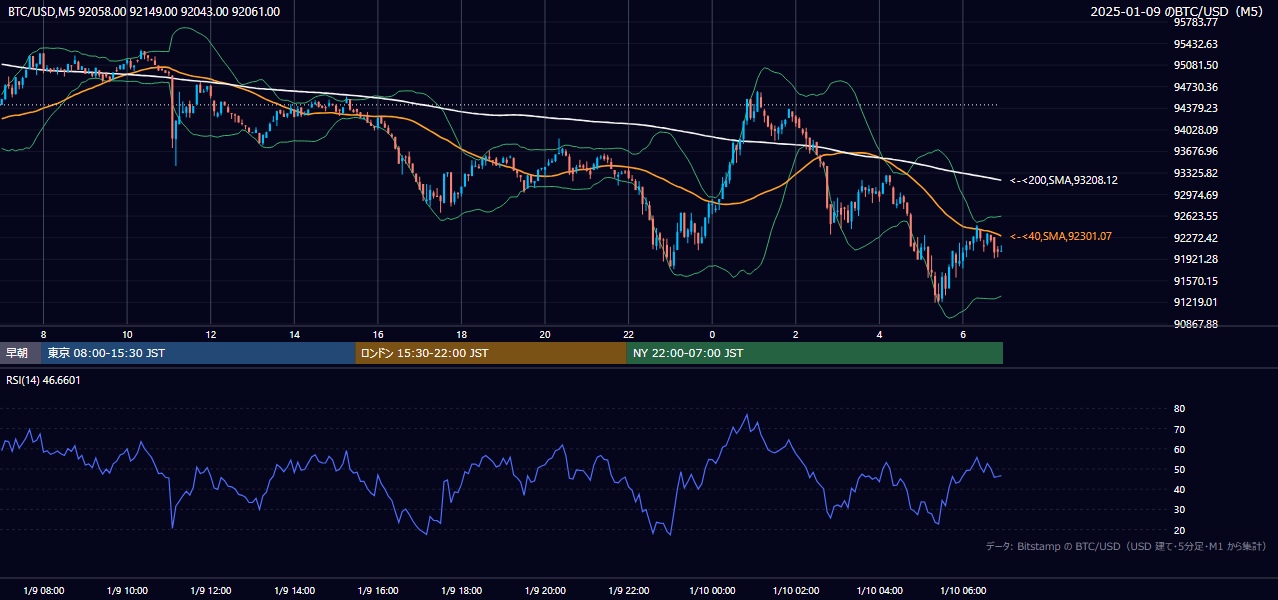Click price axis value 90867.88
The image size is (1278, 600).
coord(1196,324)
